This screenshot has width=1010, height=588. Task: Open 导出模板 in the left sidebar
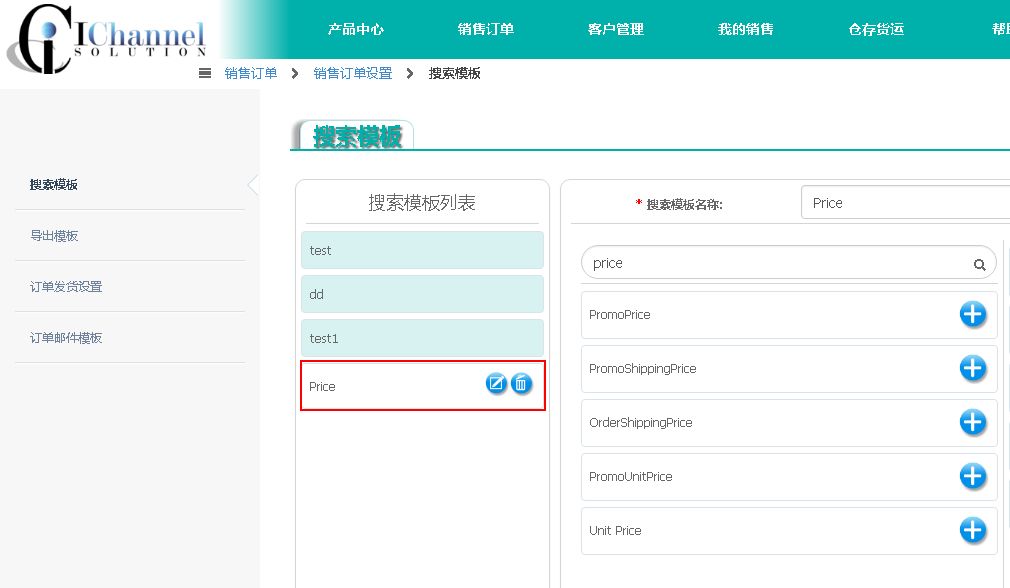pyautogui.click(x=53, y=236)
